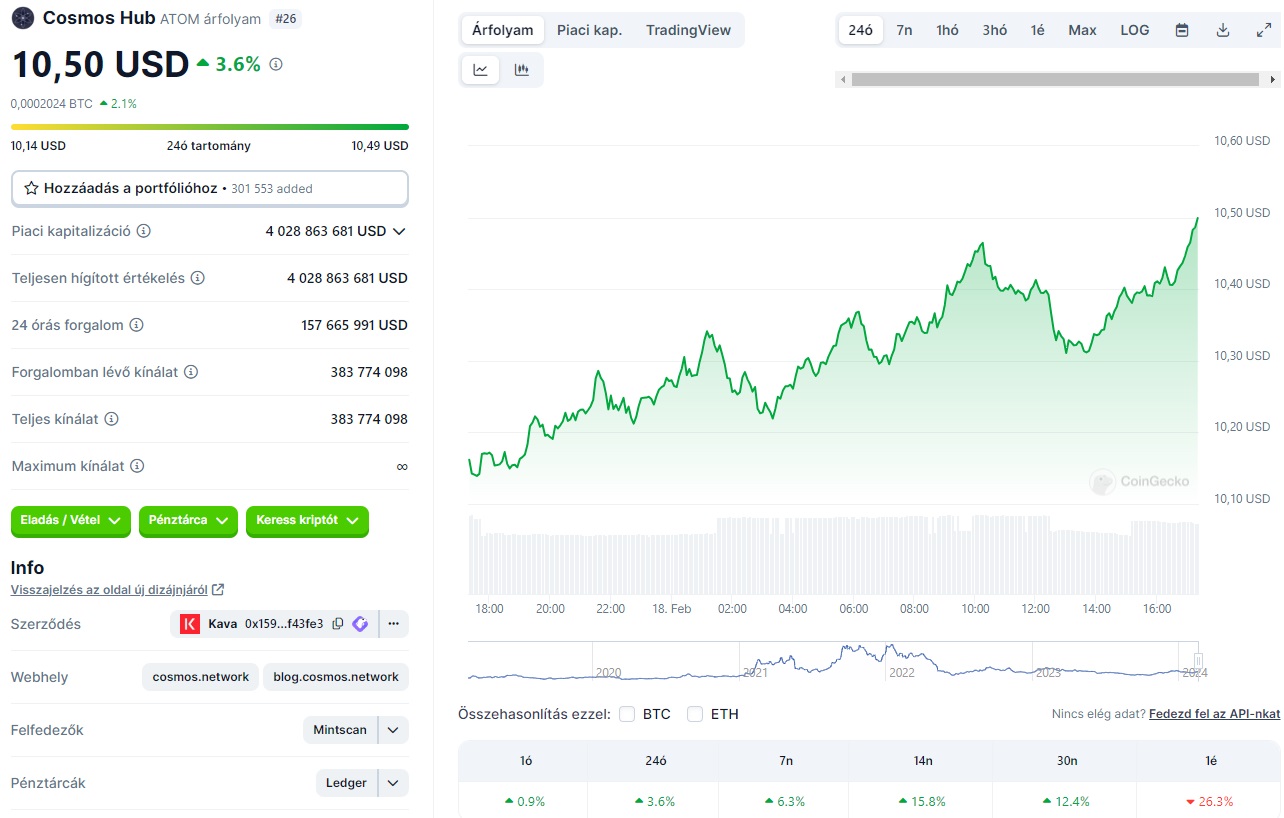Click the horizontal scrollbar thumb below the time ranges
This screenshot has height=818, width=1284.
click(1056, 79)
